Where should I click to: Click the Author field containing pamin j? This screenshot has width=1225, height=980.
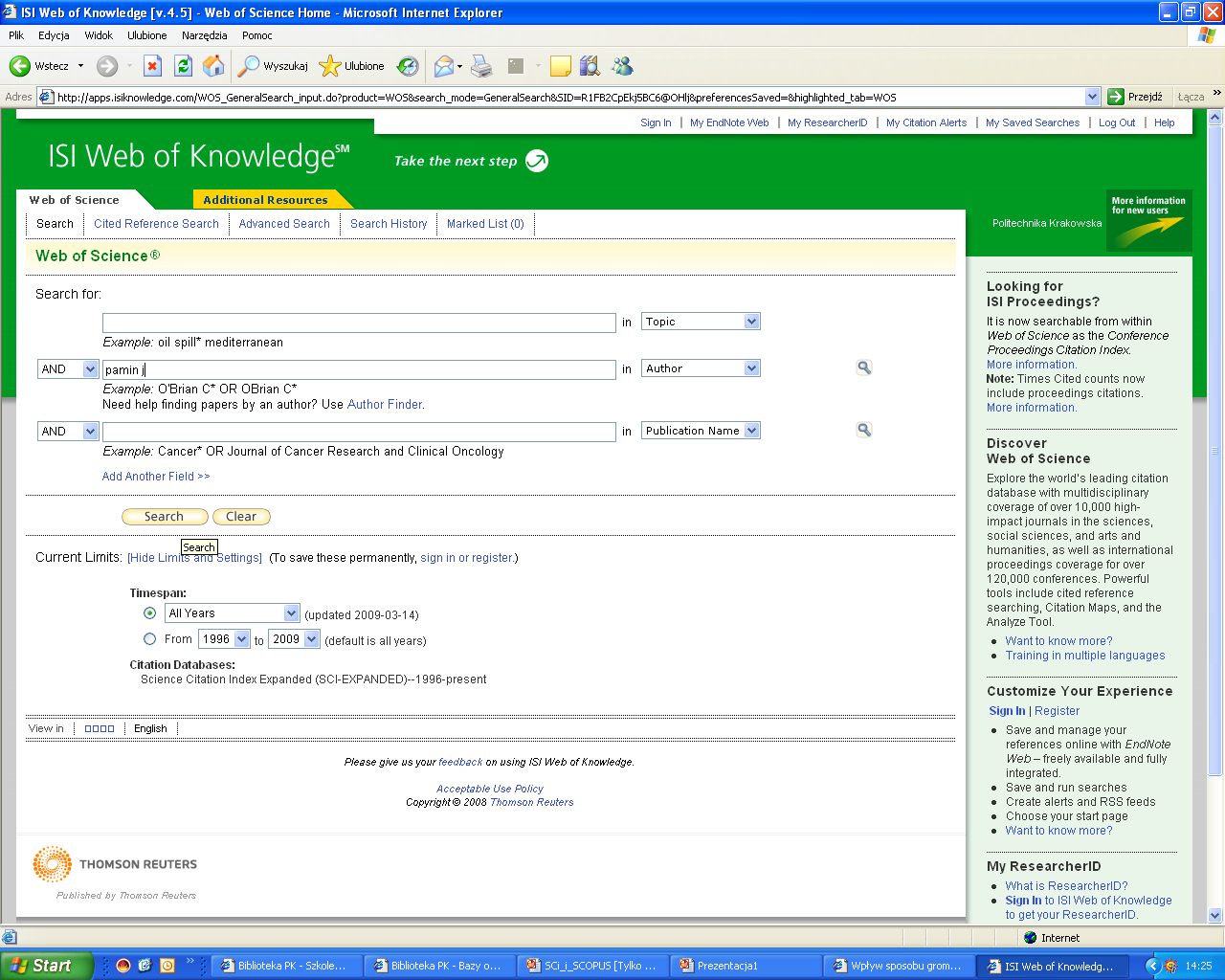pos(359,369)
